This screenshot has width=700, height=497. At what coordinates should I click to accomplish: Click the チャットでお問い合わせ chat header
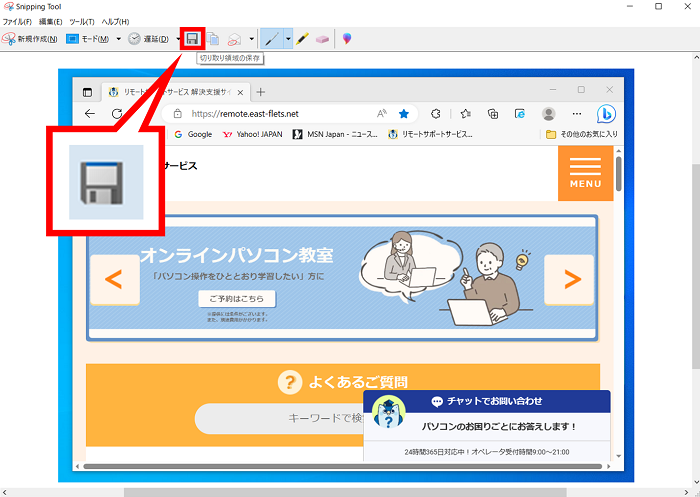(x=487, y=401)
